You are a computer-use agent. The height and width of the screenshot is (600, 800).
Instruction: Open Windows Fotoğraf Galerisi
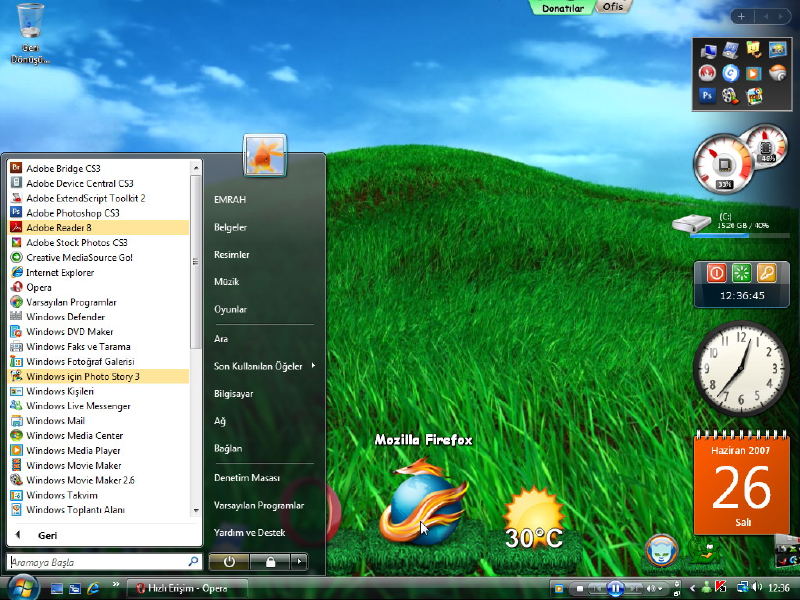coord(98,361)
